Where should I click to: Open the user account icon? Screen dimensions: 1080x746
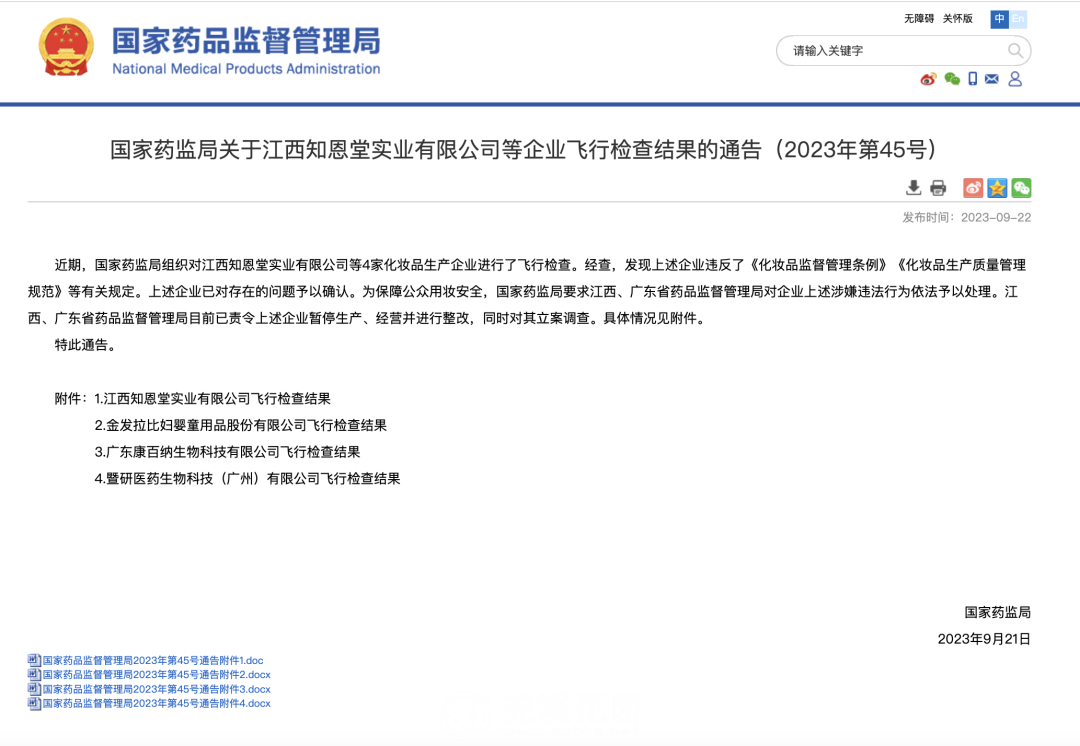[1015, 79]
